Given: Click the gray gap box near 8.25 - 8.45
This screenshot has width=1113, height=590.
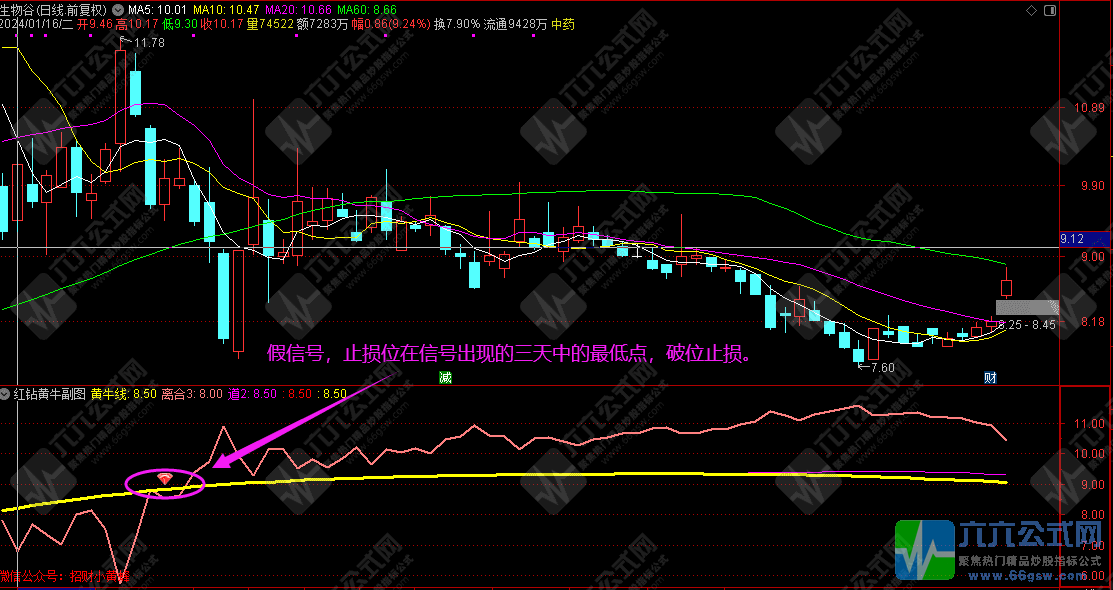Looking at the screenshot, I should [x=1025, y=307].
